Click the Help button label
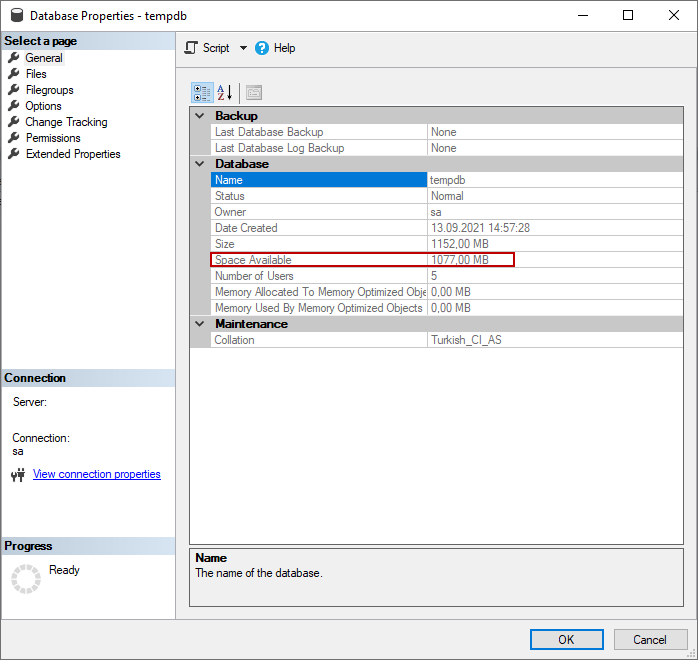This screenshot has width=698, height=660. (x=284, y=48)
